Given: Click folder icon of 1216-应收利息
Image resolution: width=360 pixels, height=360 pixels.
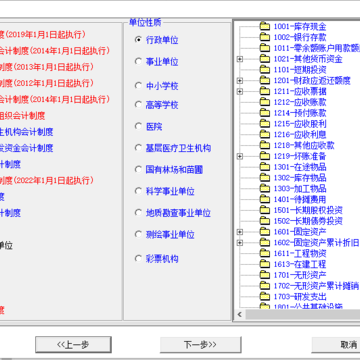Looking at the screenshot, I should (x=265, y=134).
